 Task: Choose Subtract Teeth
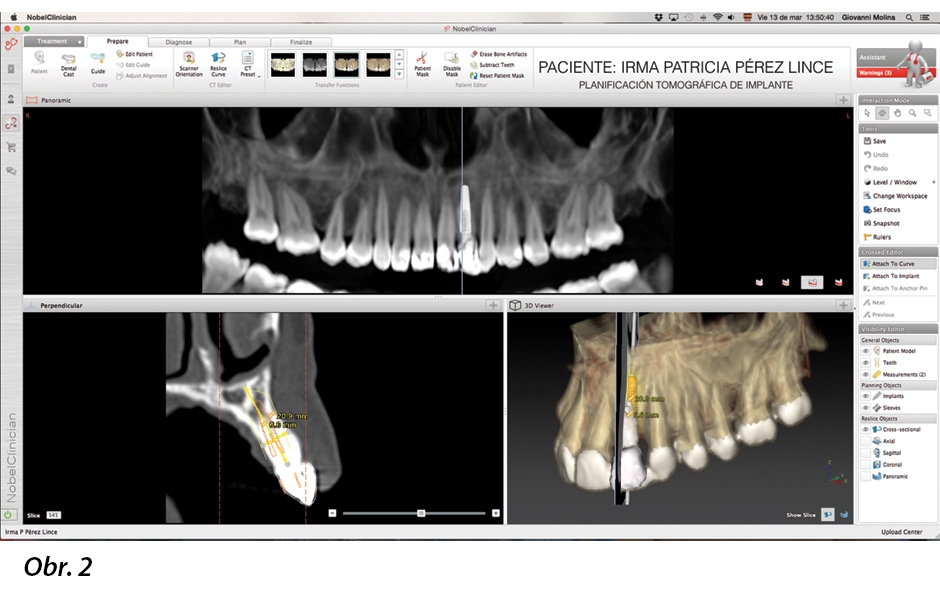click(x=492, y=65)
